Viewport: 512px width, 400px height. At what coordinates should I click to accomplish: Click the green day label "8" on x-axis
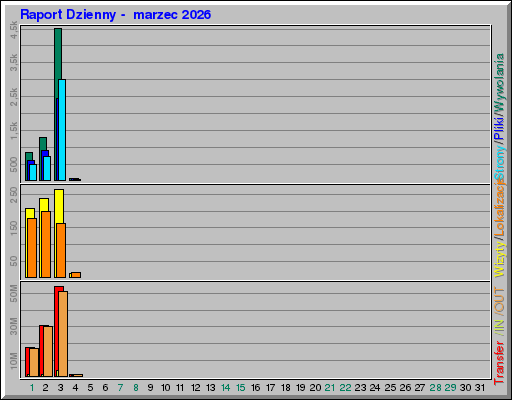pos(136,388)
